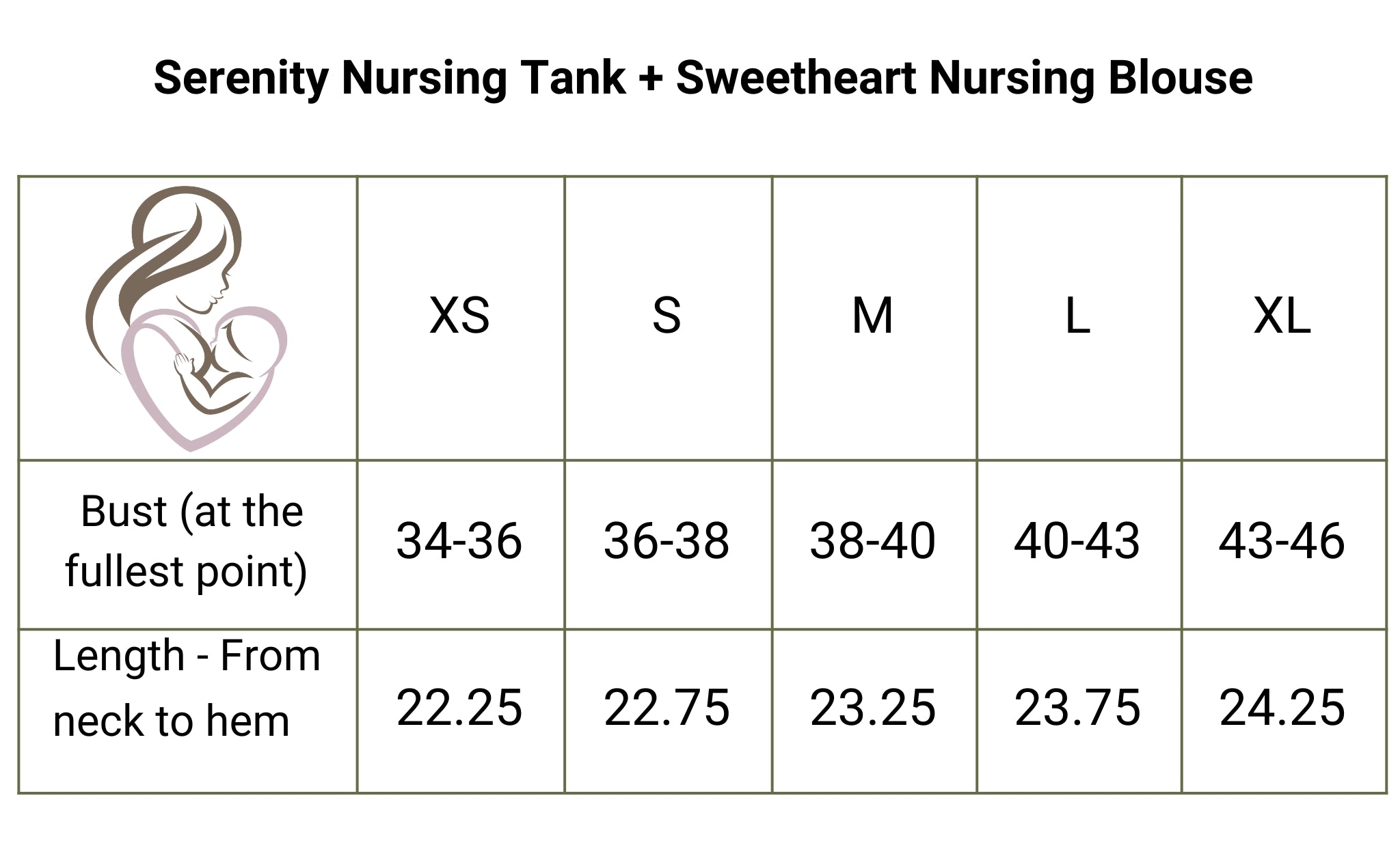This screenshot has width=1400, height=854.
Task: Select the S size column header
Action: pyautogui.click(x=667, y=316)
